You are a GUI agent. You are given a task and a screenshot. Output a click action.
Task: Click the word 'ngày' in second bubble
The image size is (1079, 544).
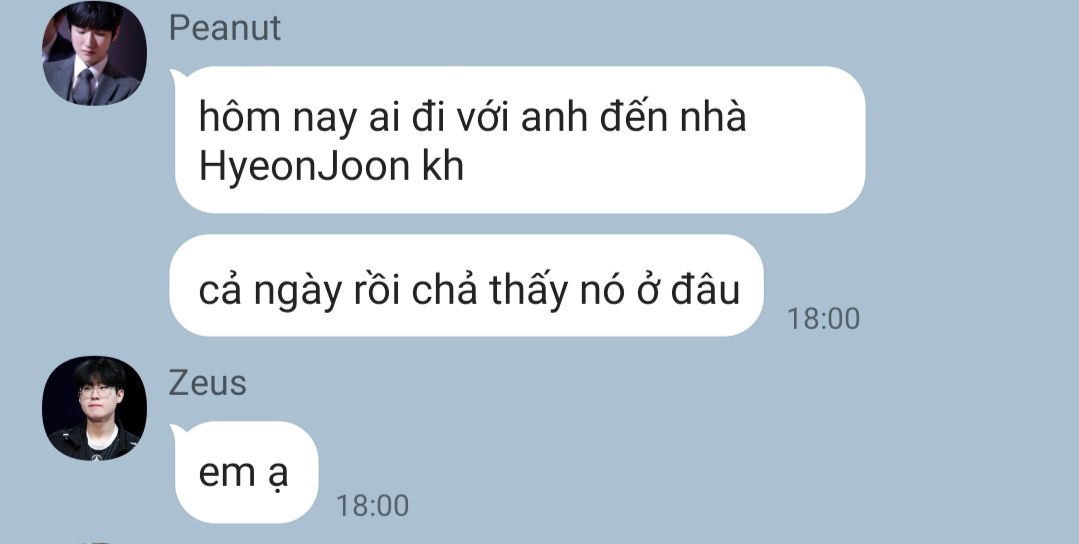[x=297, y=292]
